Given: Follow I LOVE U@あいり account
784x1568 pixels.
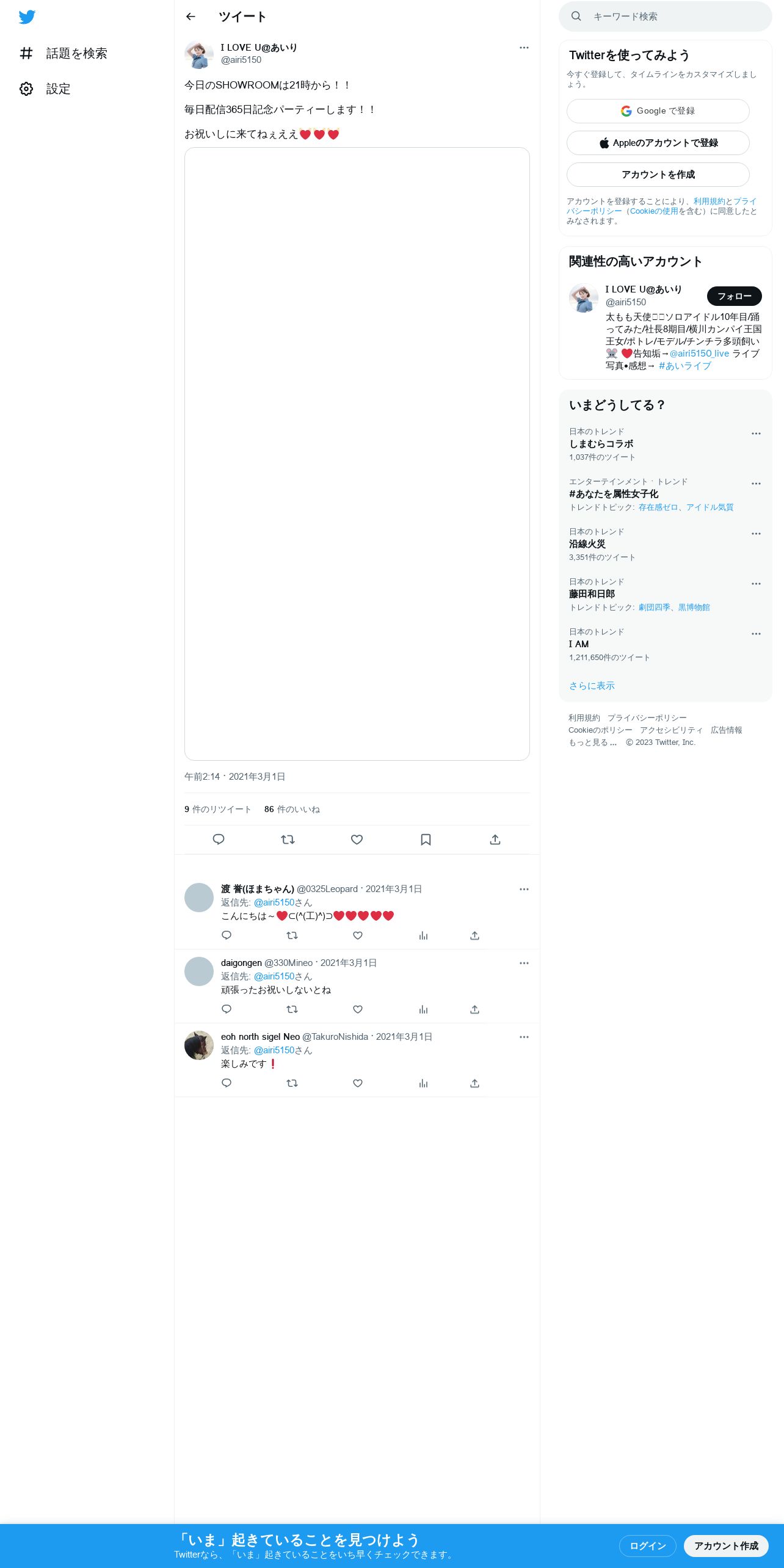Looking at the screenshot, I should click(735, 296).
